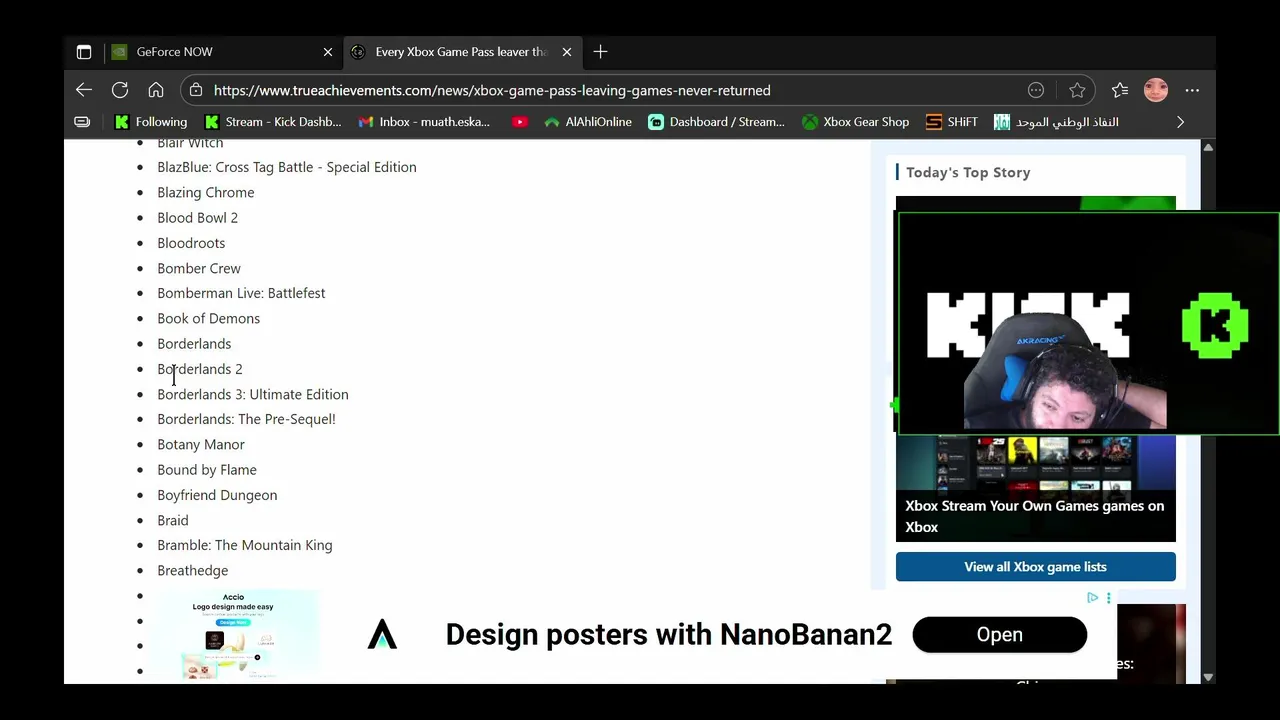The image size is (1280, 720).
Task: Click View all Xbox game lists button
Action: point(1036,567)
